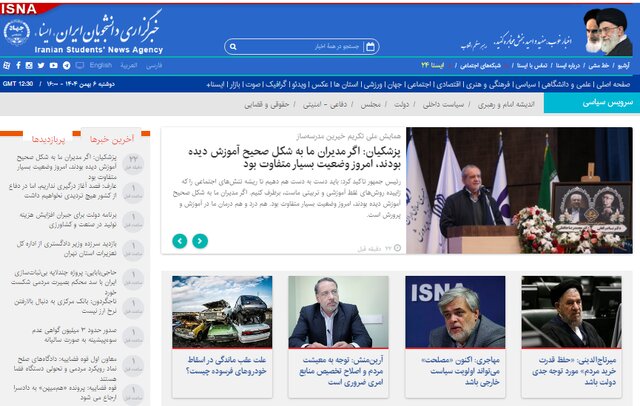Open the آرشیو archive link
Viewport: 640px width, 406px height.
click(x=624, y=65)
